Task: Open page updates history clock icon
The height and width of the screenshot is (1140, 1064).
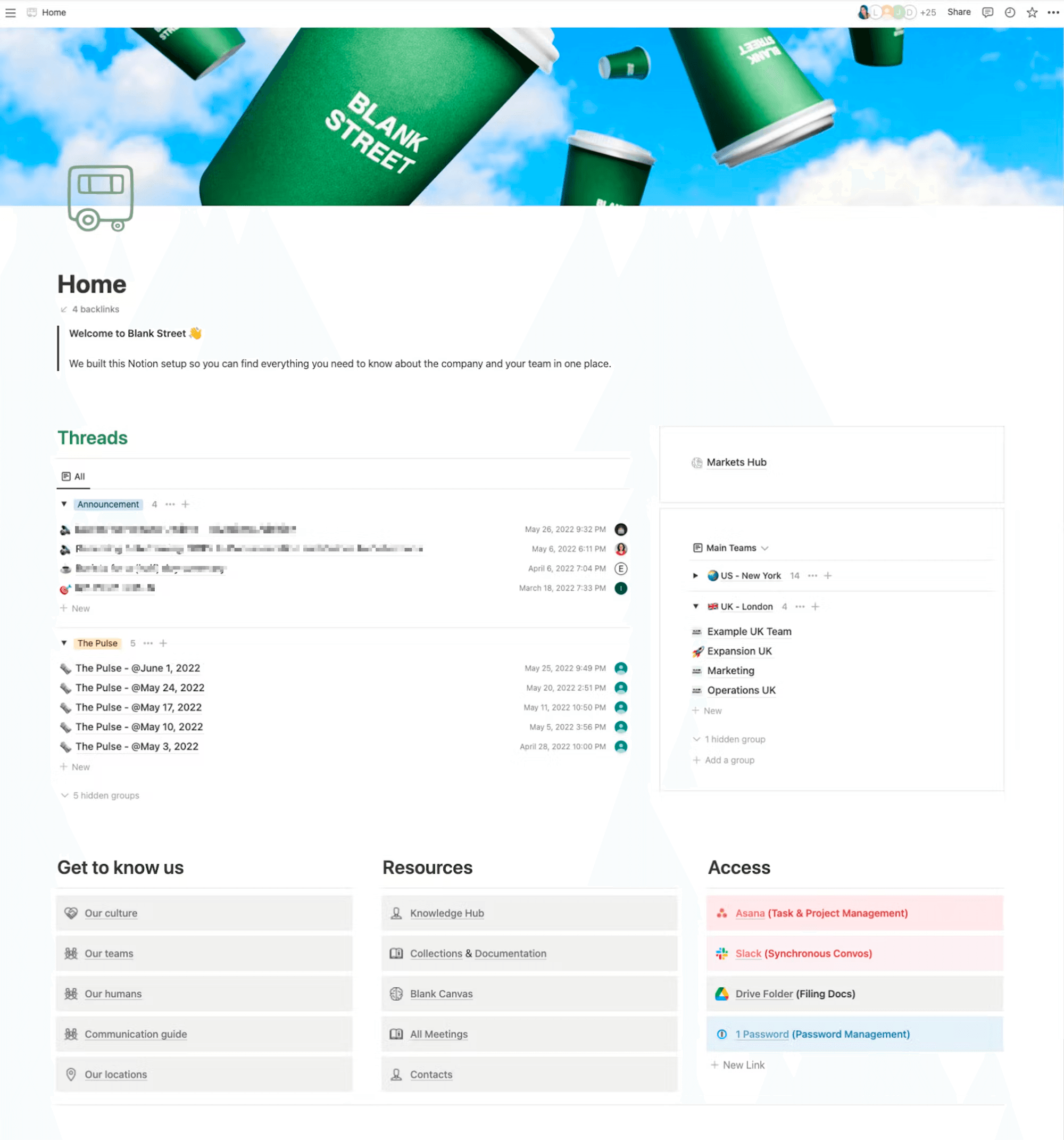Action: 1010,13
